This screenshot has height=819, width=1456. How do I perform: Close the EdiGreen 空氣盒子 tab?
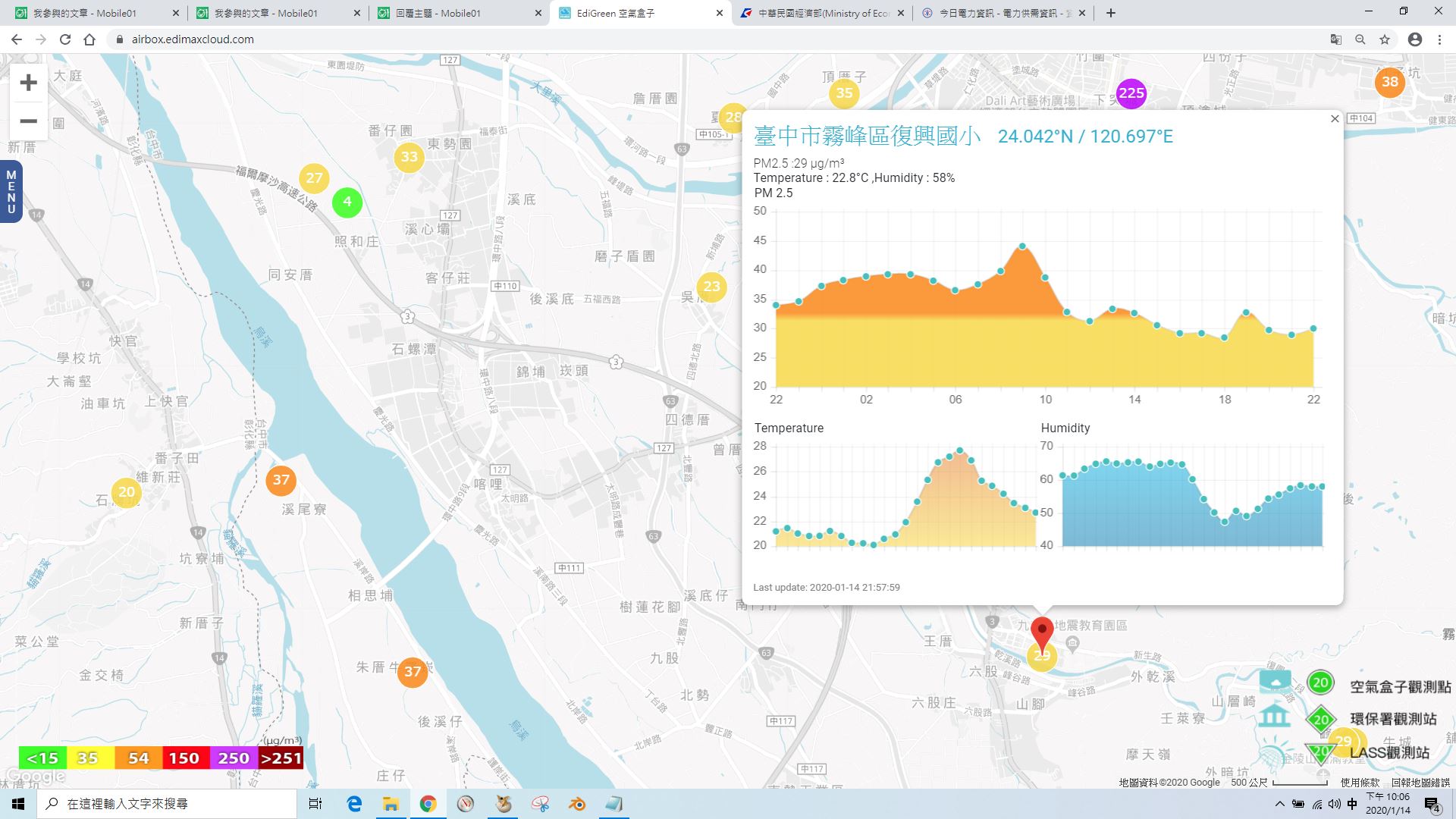pyautogui.click(x=719, y=13)
